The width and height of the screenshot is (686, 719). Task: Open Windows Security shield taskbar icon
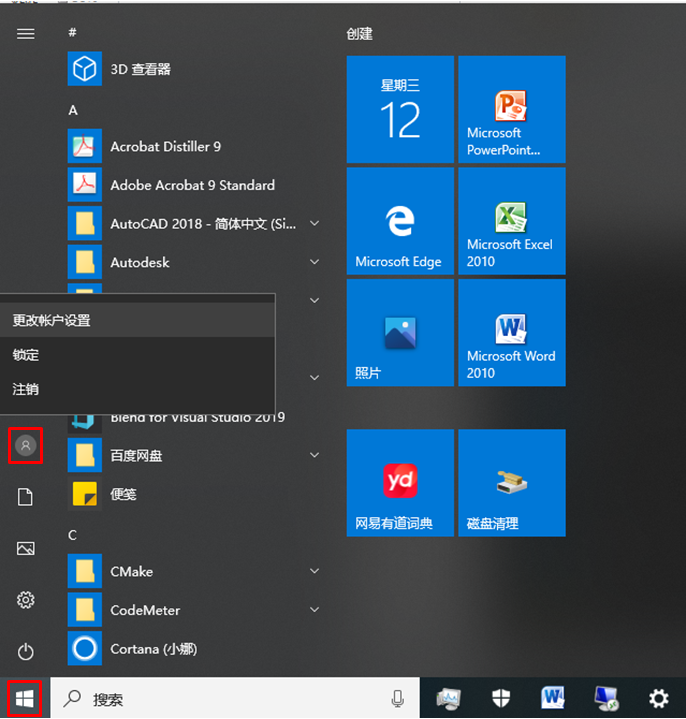pos(501,699)
